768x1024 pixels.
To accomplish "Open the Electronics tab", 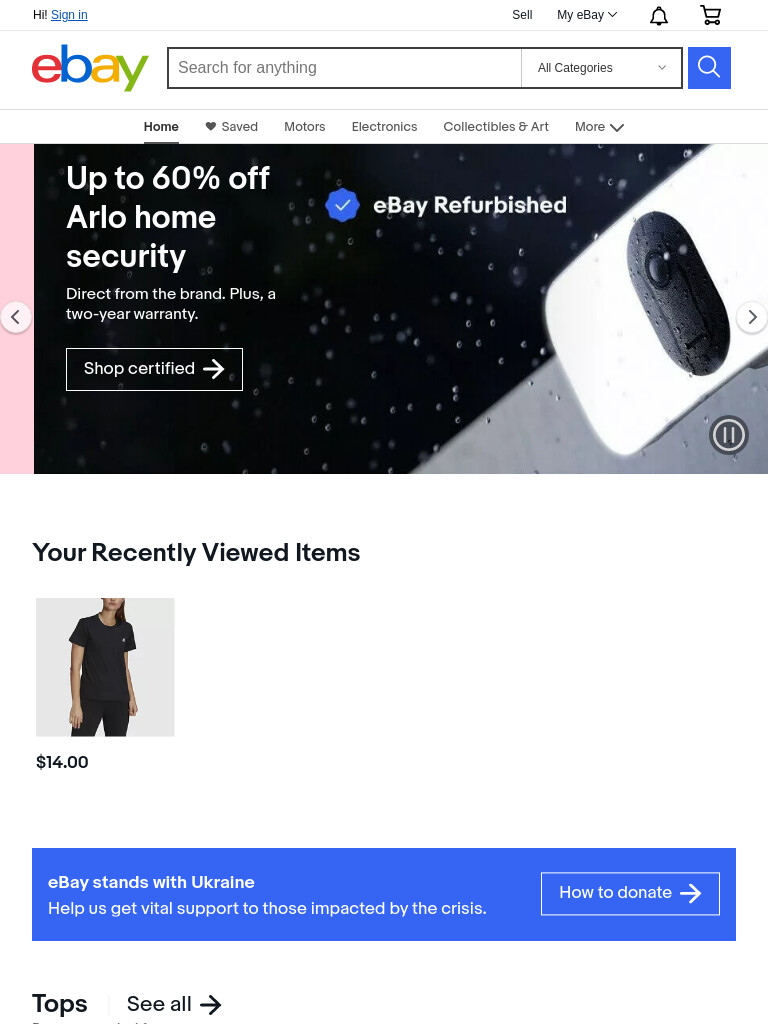I will coord(384,127).
